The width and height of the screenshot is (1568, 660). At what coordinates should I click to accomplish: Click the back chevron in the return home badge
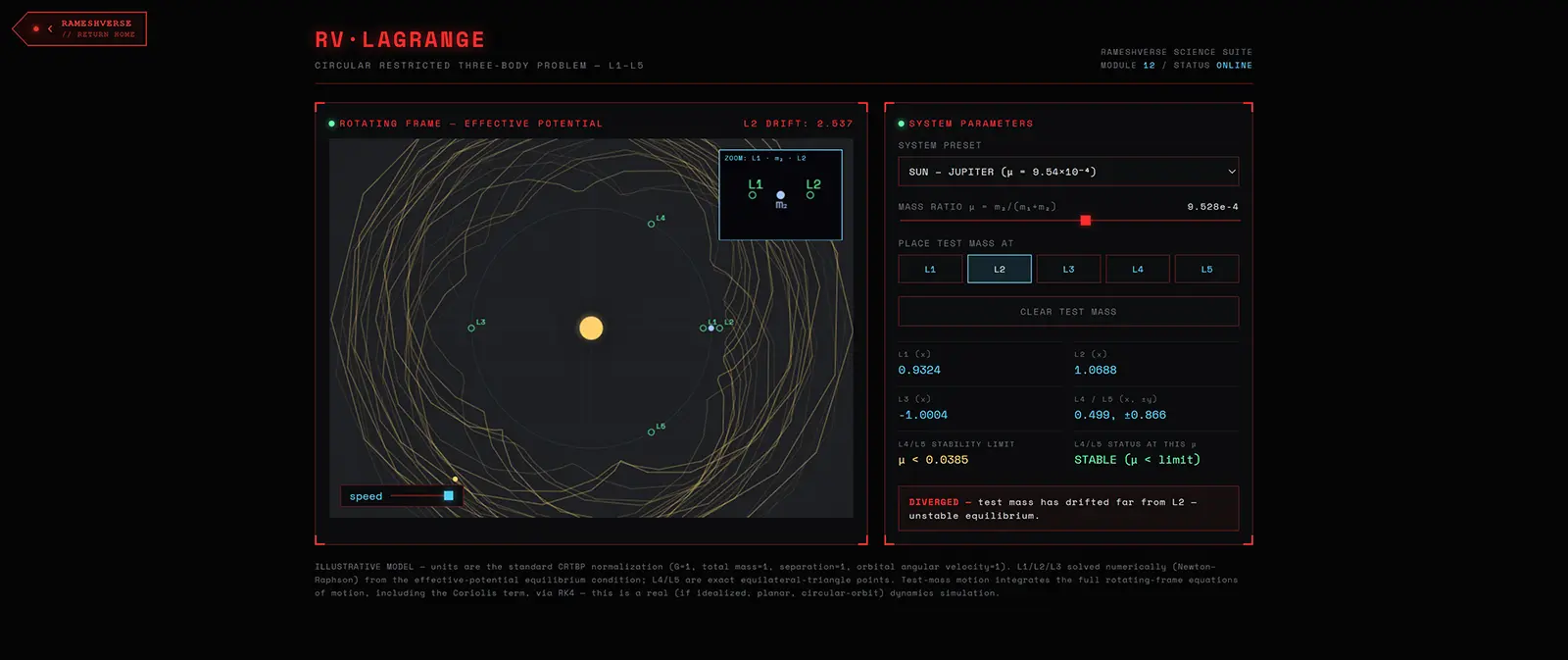point(50,28)
